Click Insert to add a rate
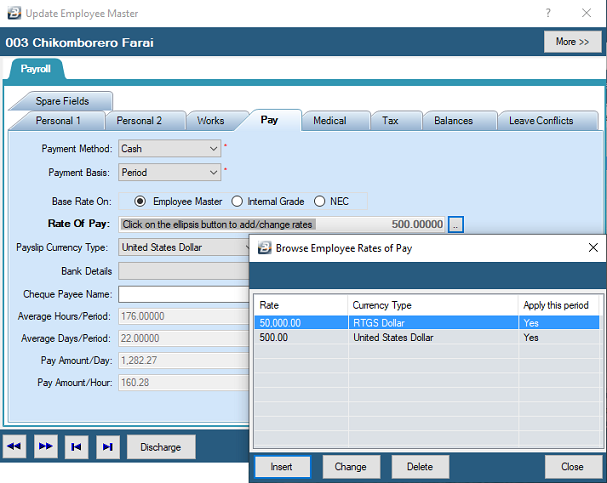The height and width of the screenshot is (483, 607). [281, 467]
